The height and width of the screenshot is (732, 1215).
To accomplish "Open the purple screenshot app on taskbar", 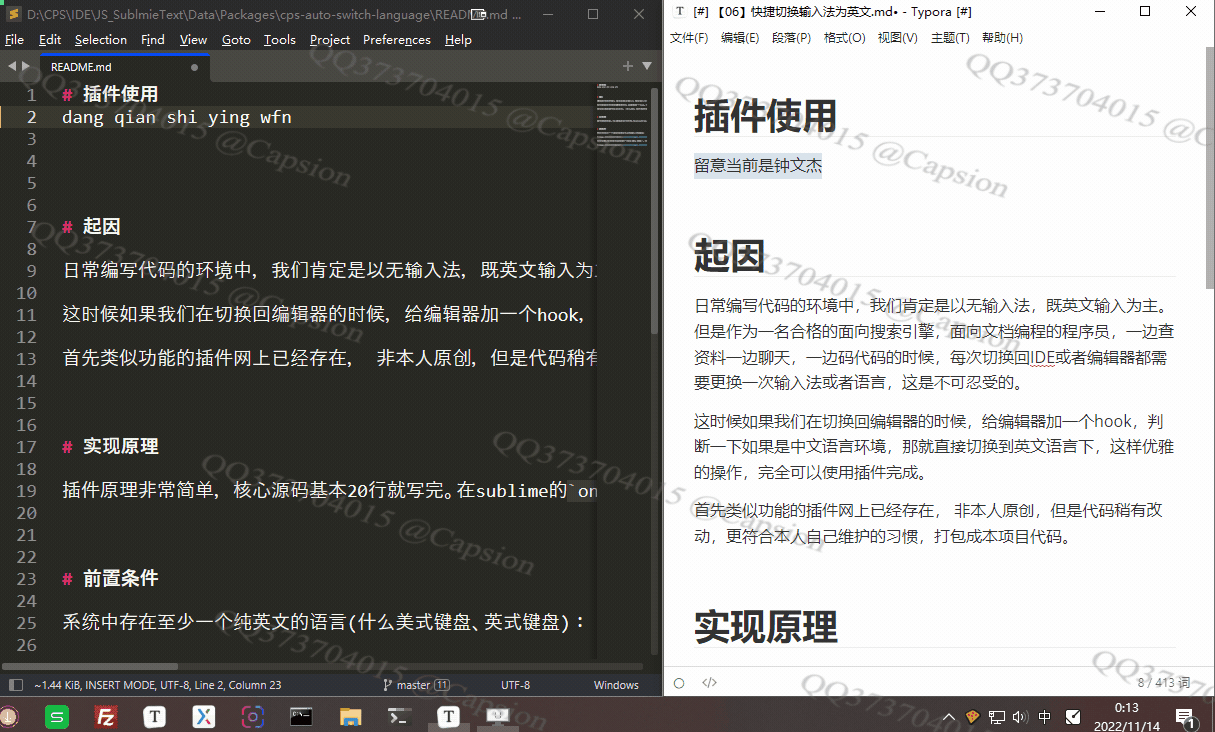I will [252, 716].
